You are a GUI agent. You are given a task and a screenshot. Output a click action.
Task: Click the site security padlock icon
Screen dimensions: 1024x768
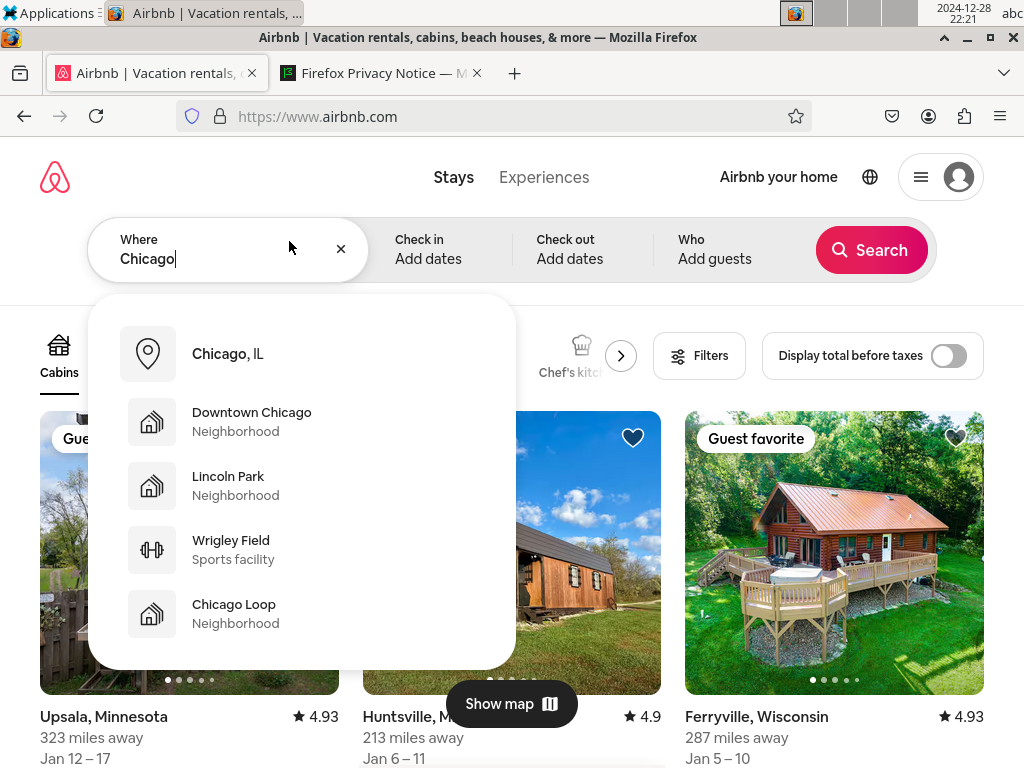tap(220, 116)
